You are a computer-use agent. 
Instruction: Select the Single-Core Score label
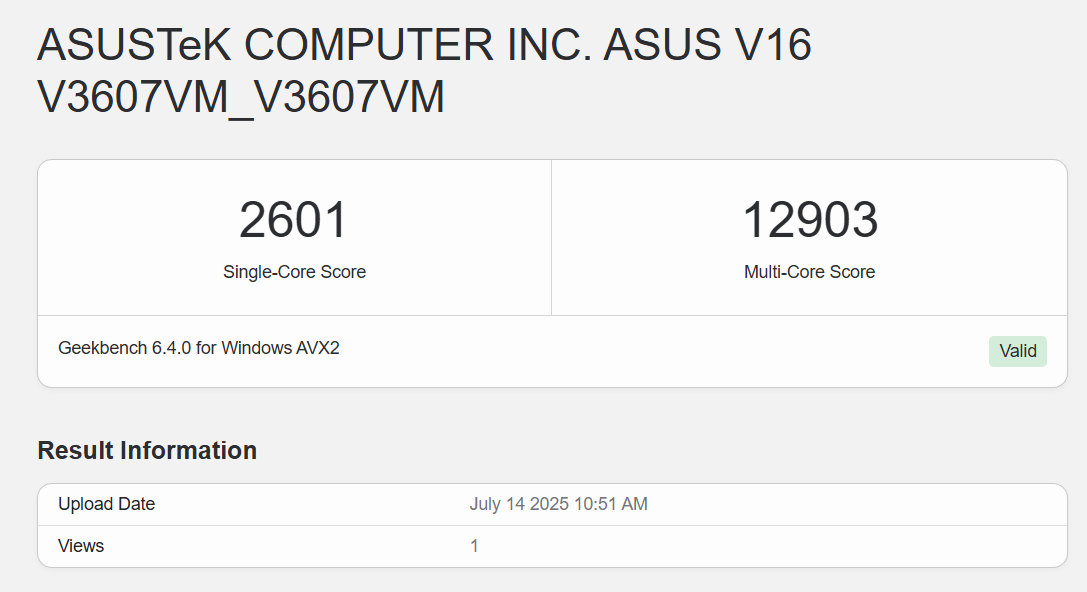tap(294, 272)
